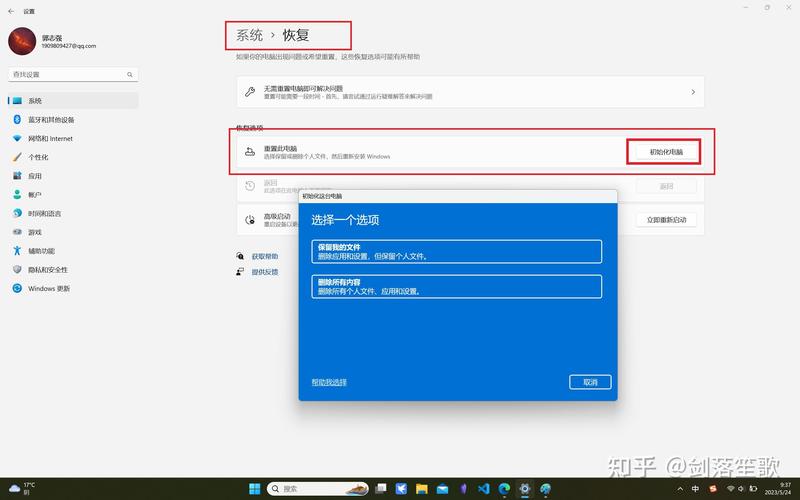Click the 帮助我选择 link in dialog
This screenshot has width=800, height=500.
(329, 382)
